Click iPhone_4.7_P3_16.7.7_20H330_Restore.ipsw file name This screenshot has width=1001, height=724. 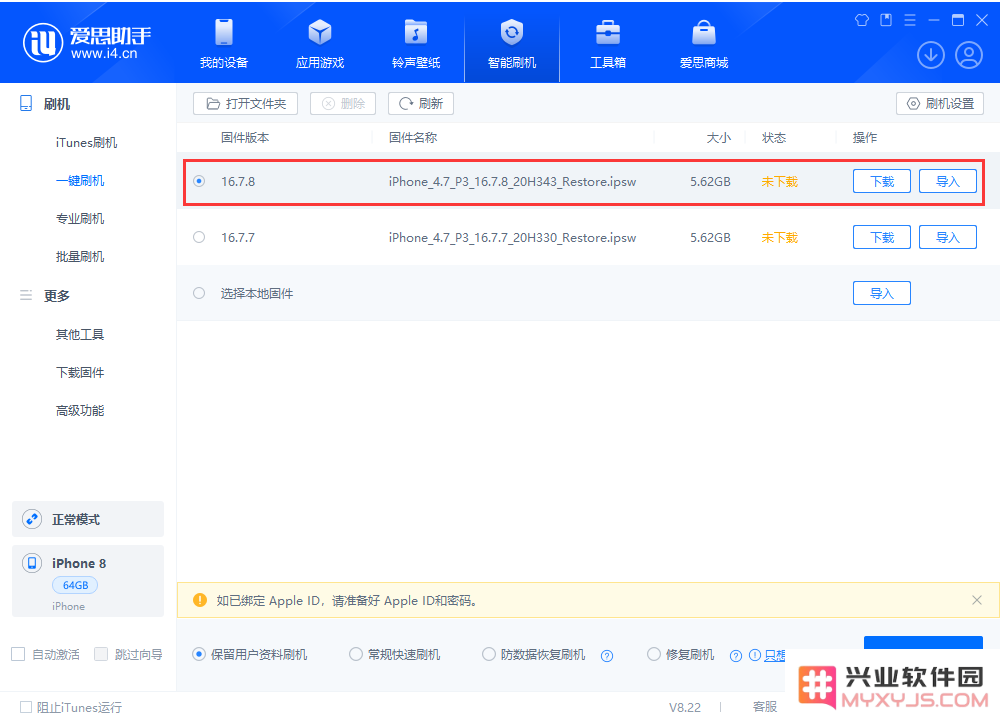[513, 238]
